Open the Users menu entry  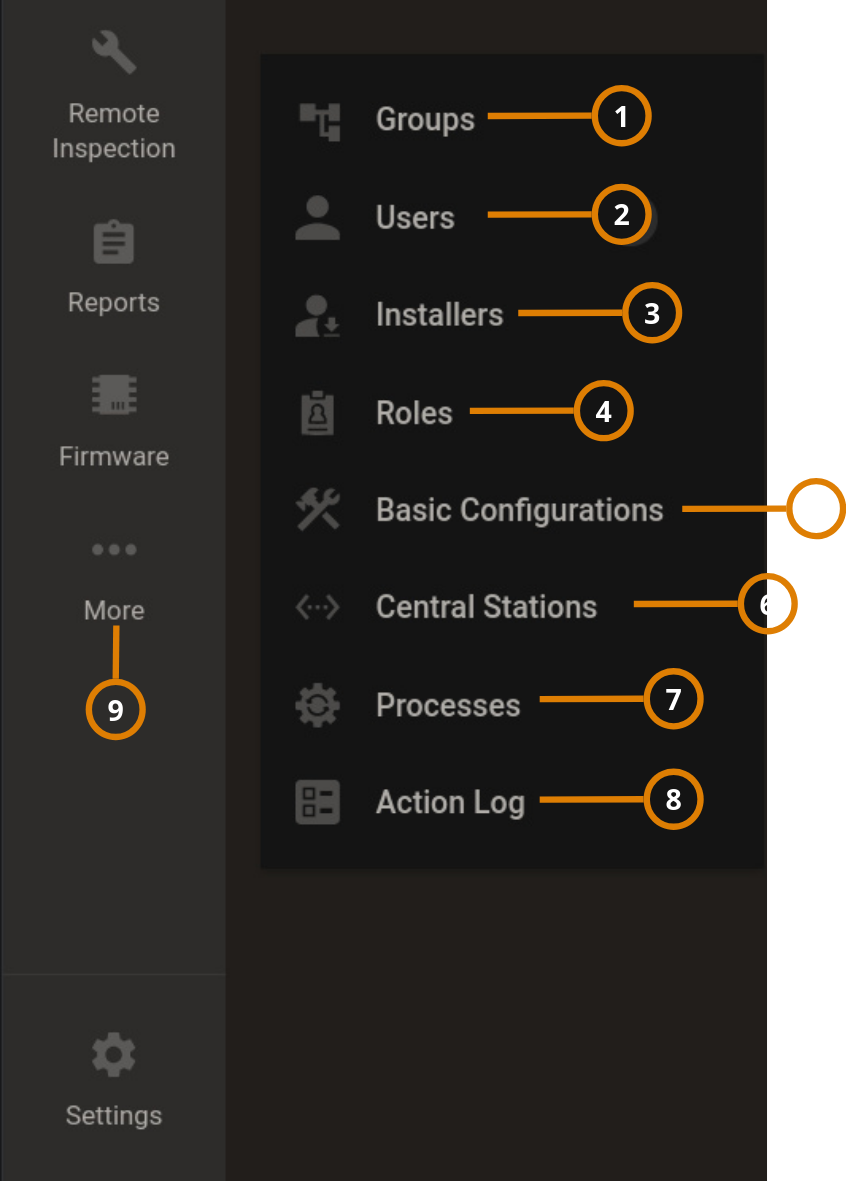pos(414,217)
